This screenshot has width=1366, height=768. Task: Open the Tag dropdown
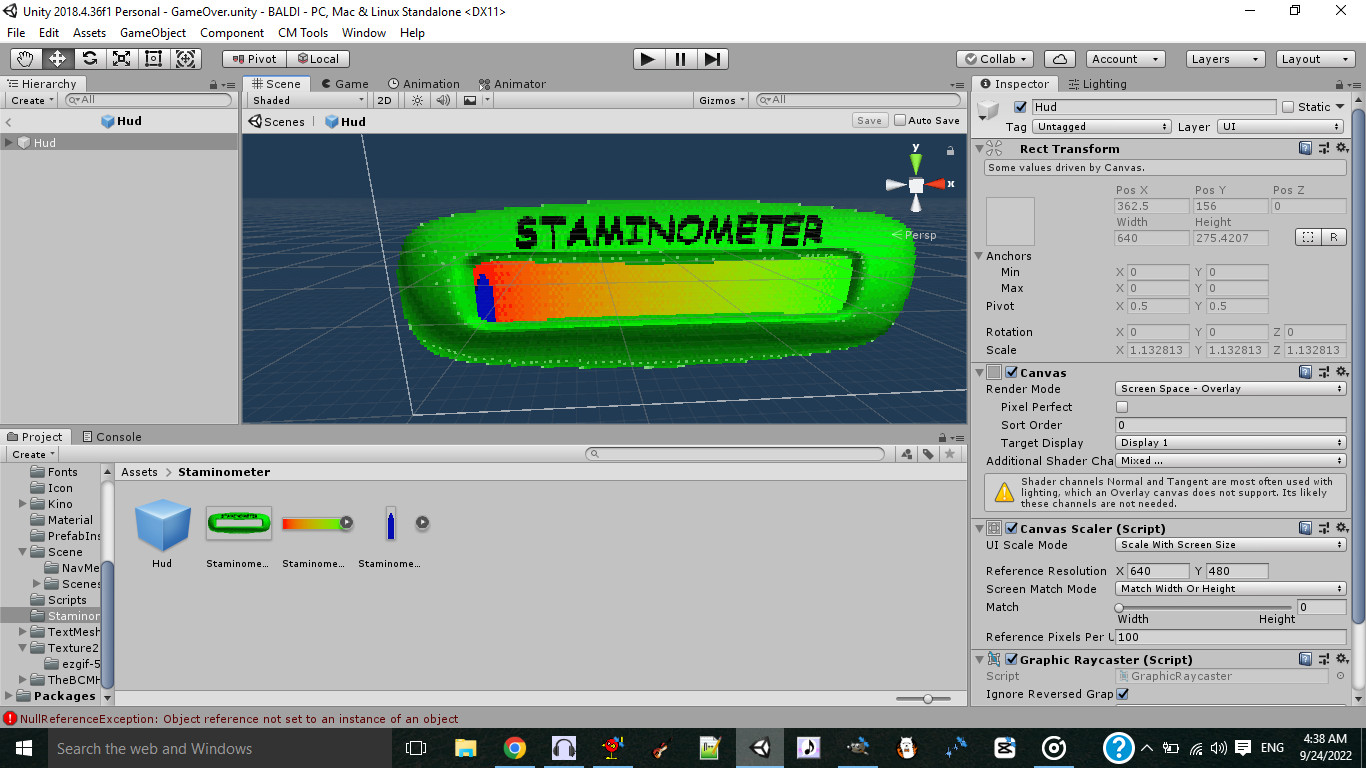tap(1102, 127)
